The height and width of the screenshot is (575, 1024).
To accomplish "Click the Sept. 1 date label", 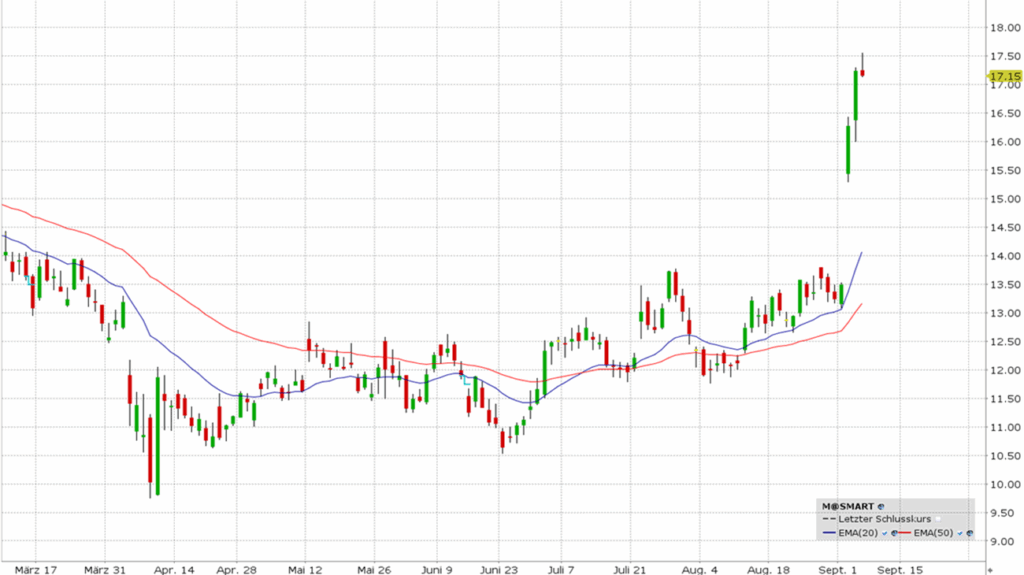I will click(837, 570).
